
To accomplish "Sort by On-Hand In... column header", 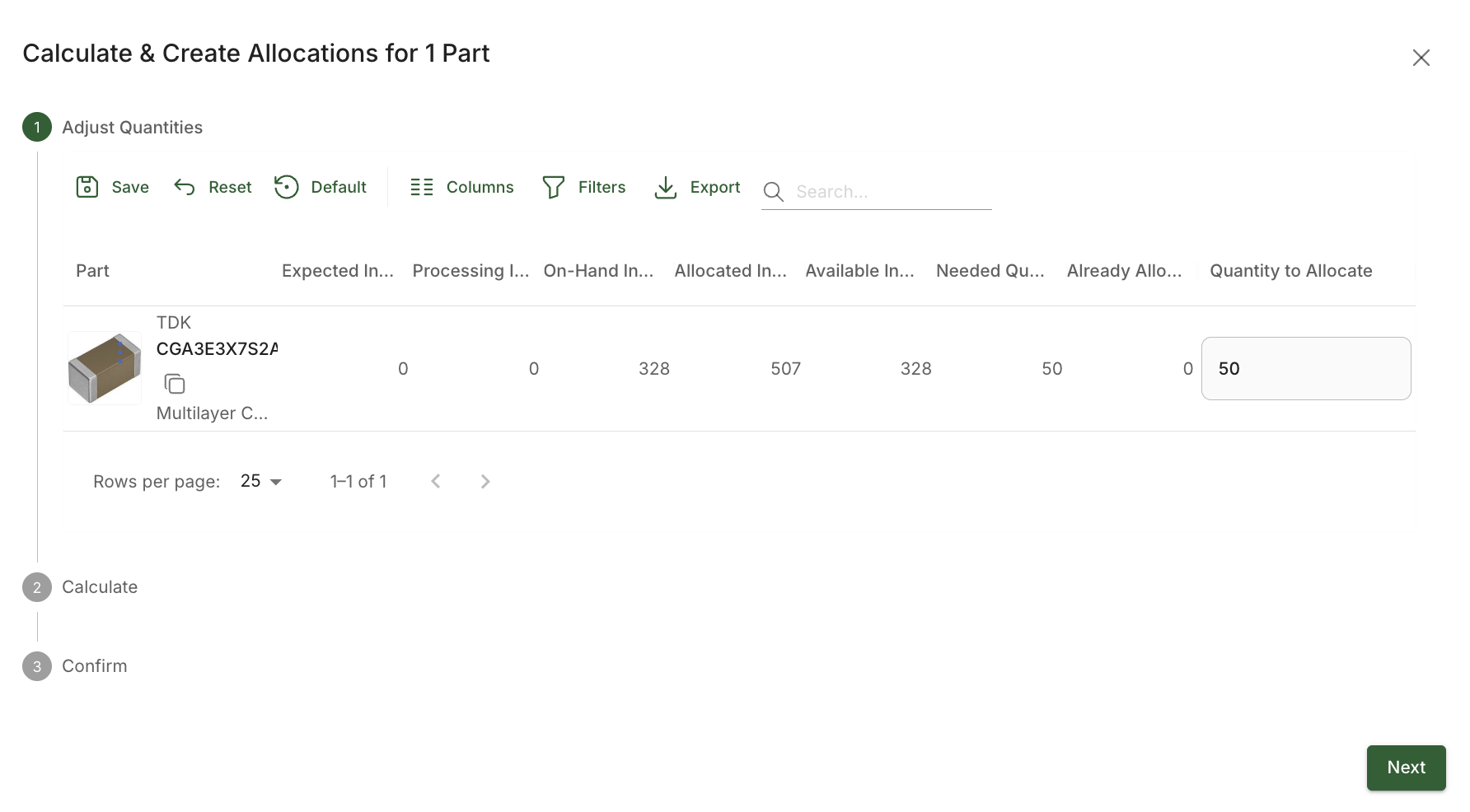I will click(598, 271).
